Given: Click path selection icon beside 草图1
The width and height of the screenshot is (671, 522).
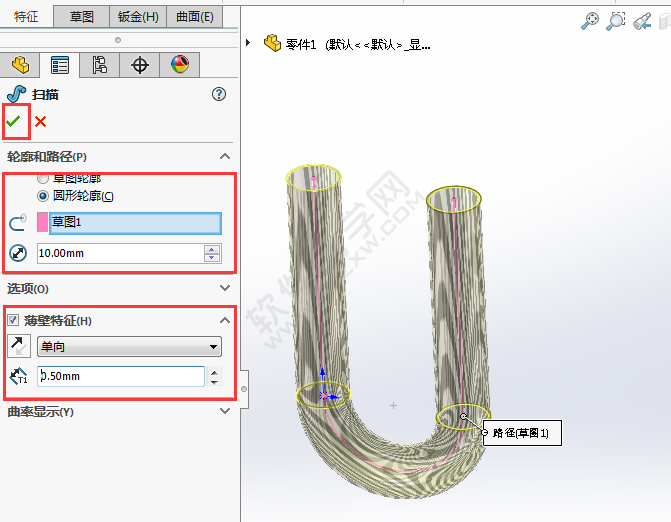Looking at the screenshot, I should (x=18, y=222).
